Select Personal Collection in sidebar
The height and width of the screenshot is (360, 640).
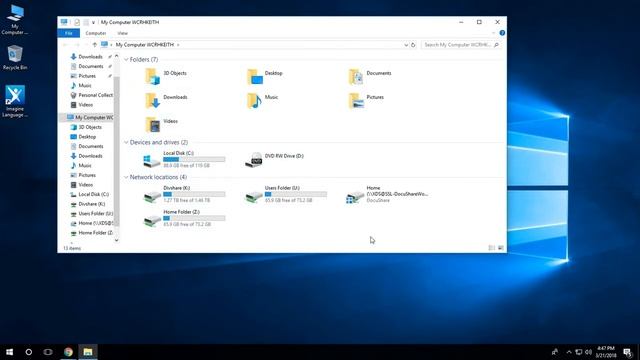pyautogui.click(x=92, y=95)
